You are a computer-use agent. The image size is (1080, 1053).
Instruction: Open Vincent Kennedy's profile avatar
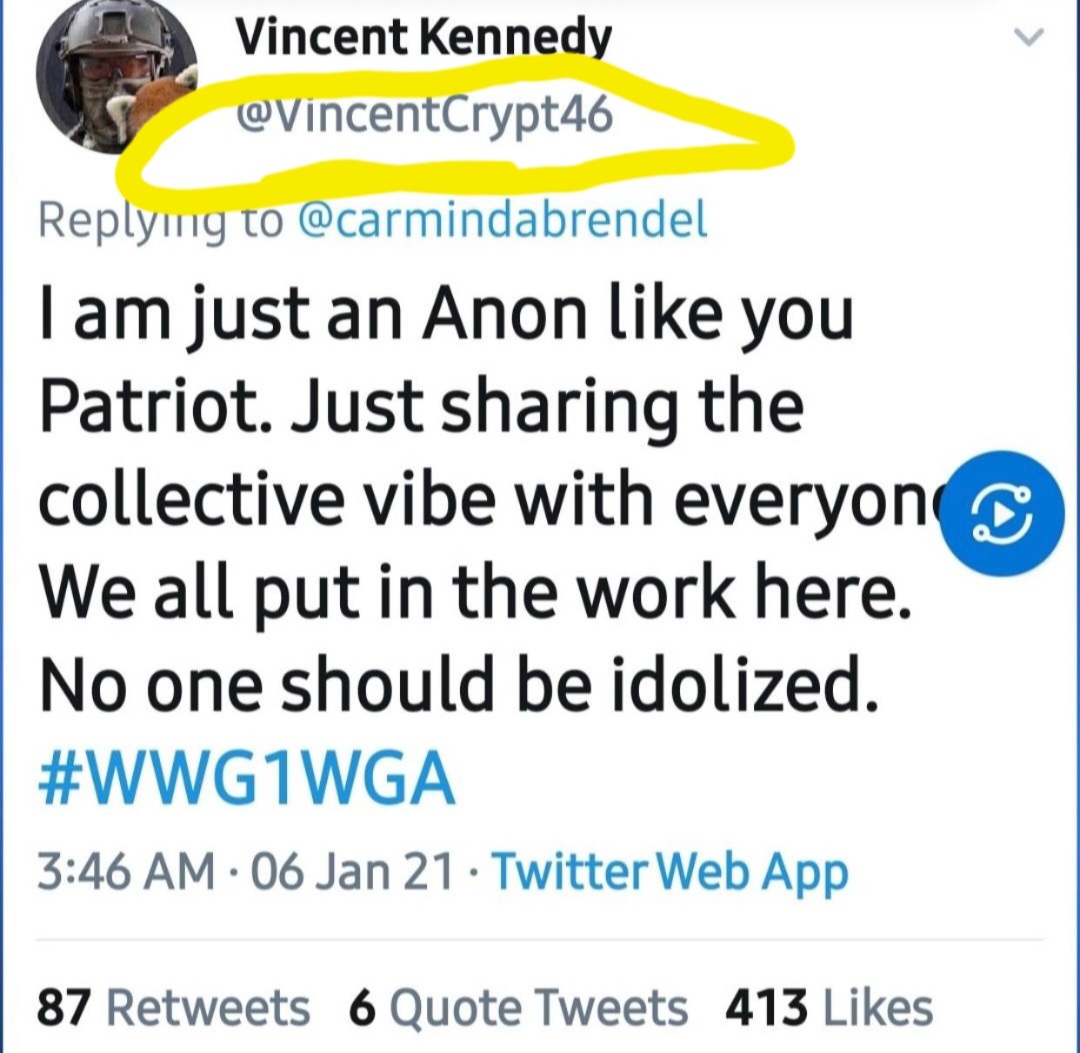113,88
